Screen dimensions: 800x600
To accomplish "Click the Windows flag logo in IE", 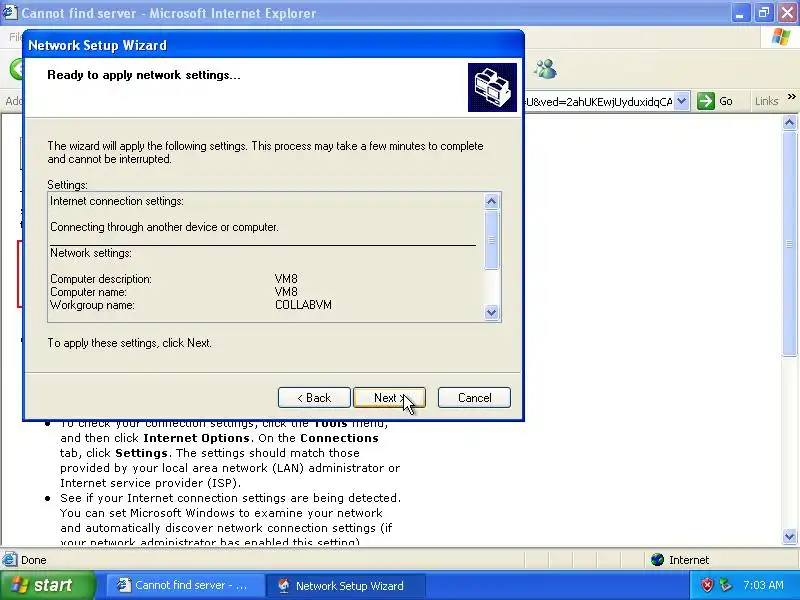I will point(781,37).
